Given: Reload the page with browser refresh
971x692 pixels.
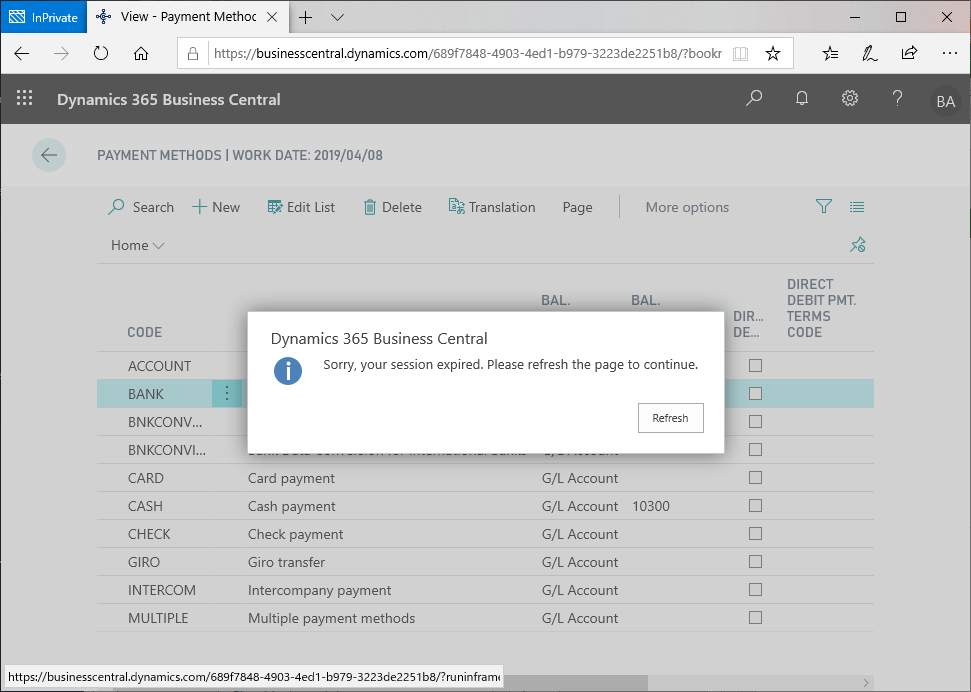Looking at the screenshot, I should point(101,54).
